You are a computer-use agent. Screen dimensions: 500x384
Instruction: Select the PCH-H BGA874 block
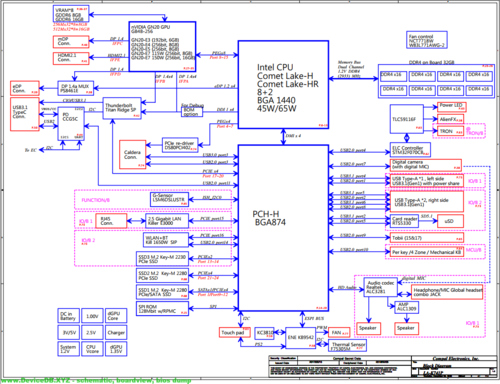283,228
